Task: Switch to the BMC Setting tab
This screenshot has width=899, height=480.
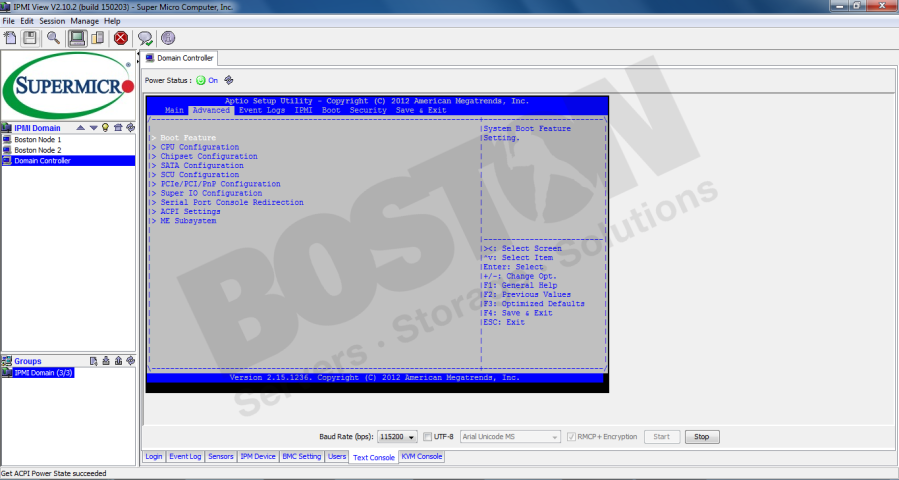Action: point(302,456)
